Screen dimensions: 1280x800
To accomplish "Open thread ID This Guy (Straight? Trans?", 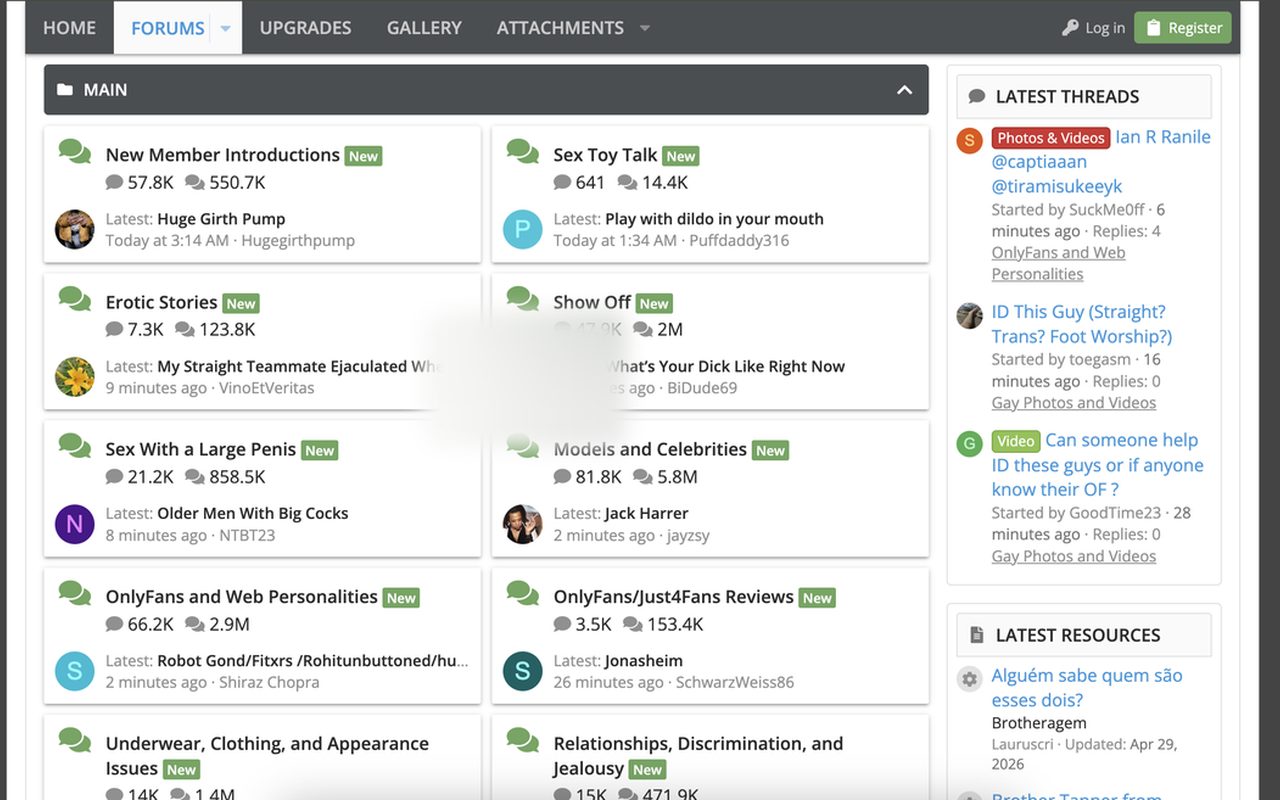I will pos(1082,324).
